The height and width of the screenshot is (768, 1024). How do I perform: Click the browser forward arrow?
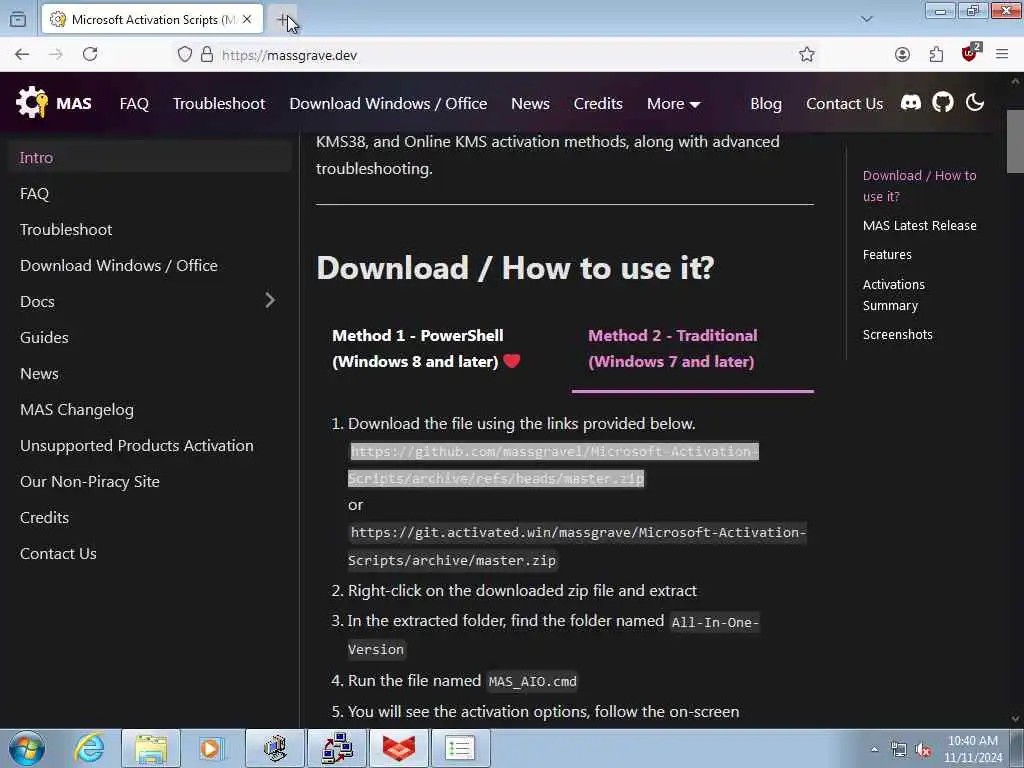pyautogui.click(x=56, y=55)
